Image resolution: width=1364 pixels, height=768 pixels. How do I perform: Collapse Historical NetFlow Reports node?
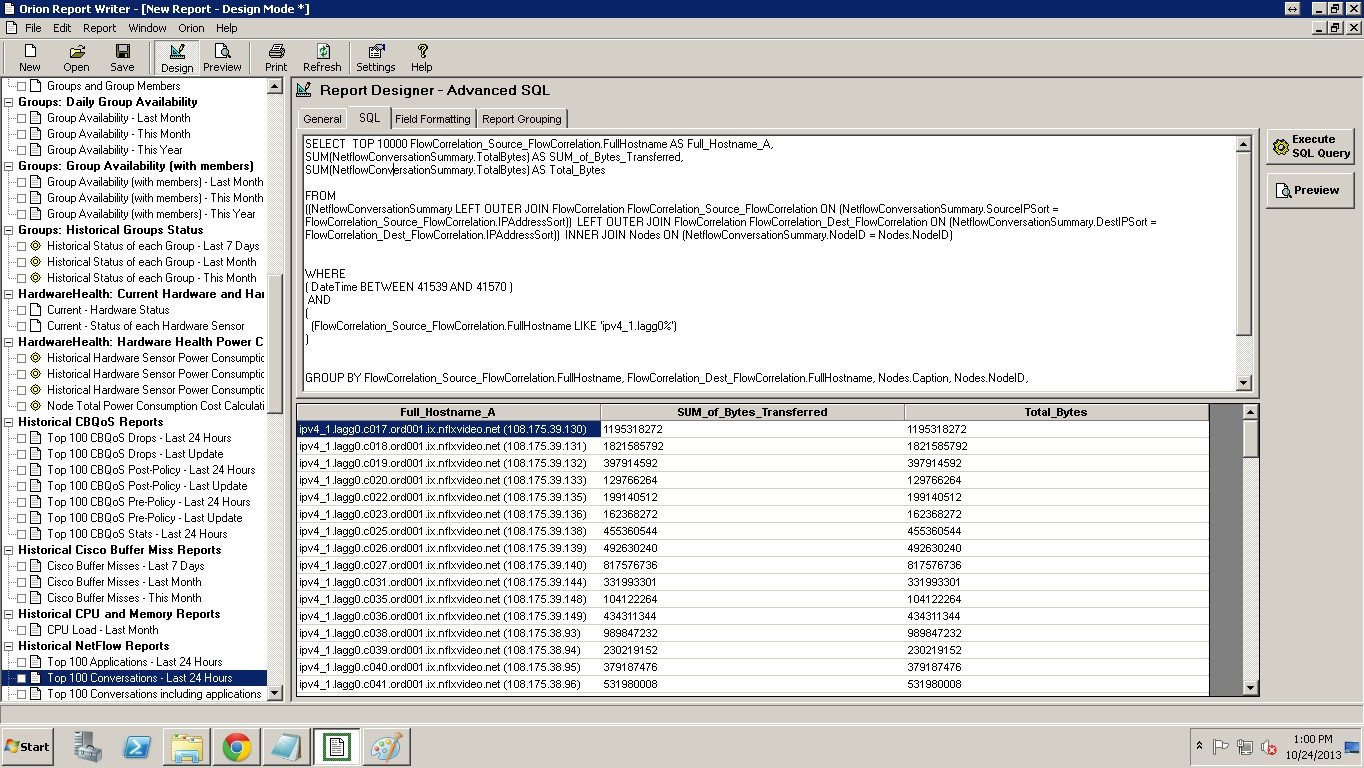click(9, 646)
